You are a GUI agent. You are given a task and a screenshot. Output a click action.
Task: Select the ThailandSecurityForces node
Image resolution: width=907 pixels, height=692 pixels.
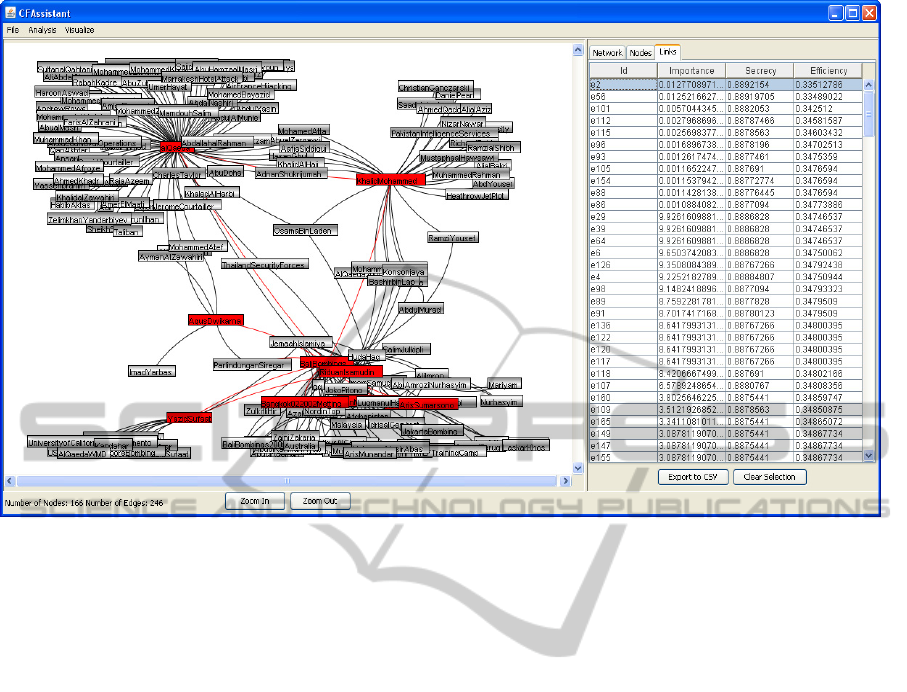(264, 265)
